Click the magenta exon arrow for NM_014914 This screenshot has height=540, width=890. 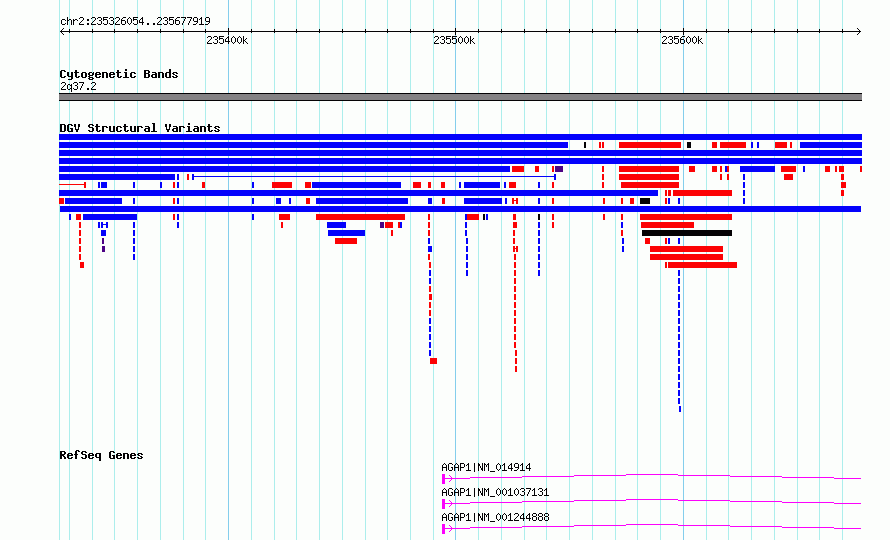pos(447,479)
